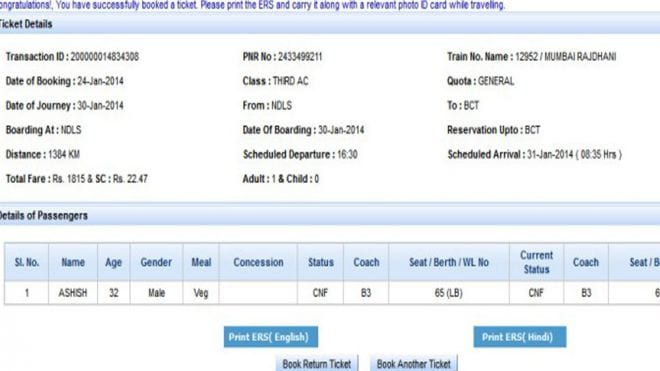Select Total Fare Rs. 1815 text
Viewport: 660px width, 371px height.
pyautogui.click(x=45, y=179)
